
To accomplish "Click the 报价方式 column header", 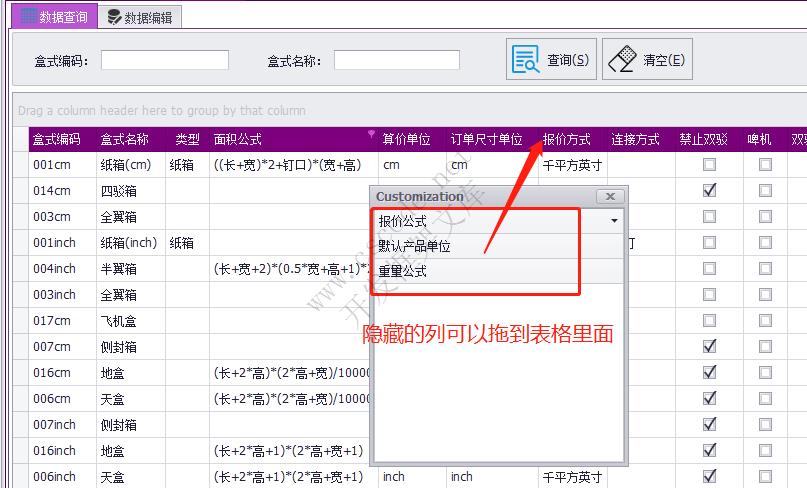I will (x=573, y=140).
